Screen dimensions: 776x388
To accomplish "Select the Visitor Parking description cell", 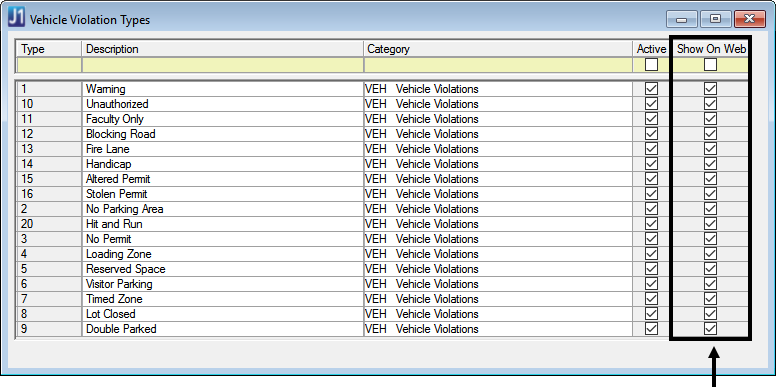I will pyautogui.click(x=222, y=284).
